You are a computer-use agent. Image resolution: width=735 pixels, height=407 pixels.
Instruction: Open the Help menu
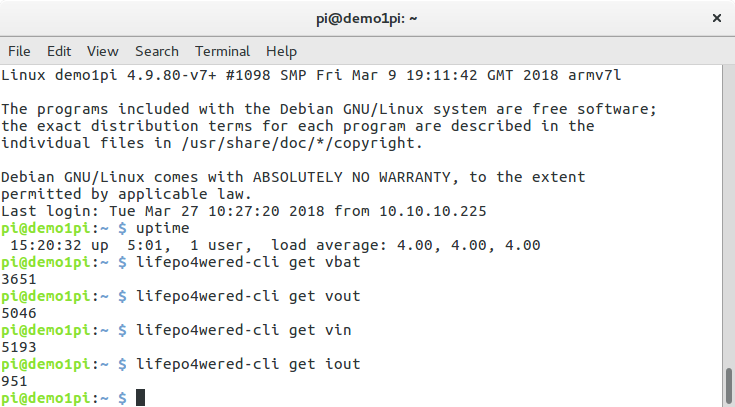(281, 51)
